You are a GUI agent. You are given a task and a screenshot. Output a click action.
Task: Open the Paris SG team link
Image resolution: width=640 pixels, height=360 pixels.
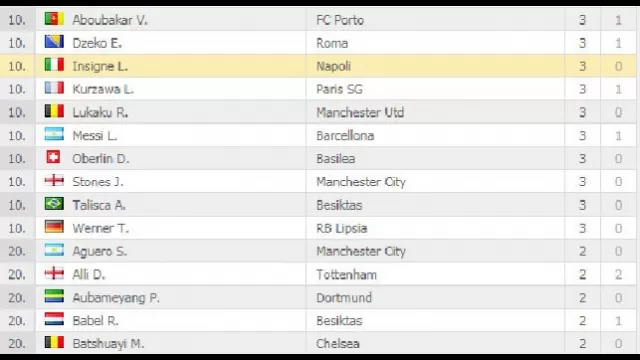340,89
